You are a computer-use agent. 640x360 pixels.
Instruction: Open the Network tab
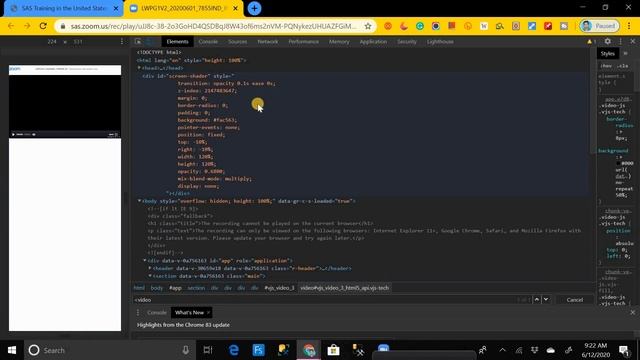point(268,42)
